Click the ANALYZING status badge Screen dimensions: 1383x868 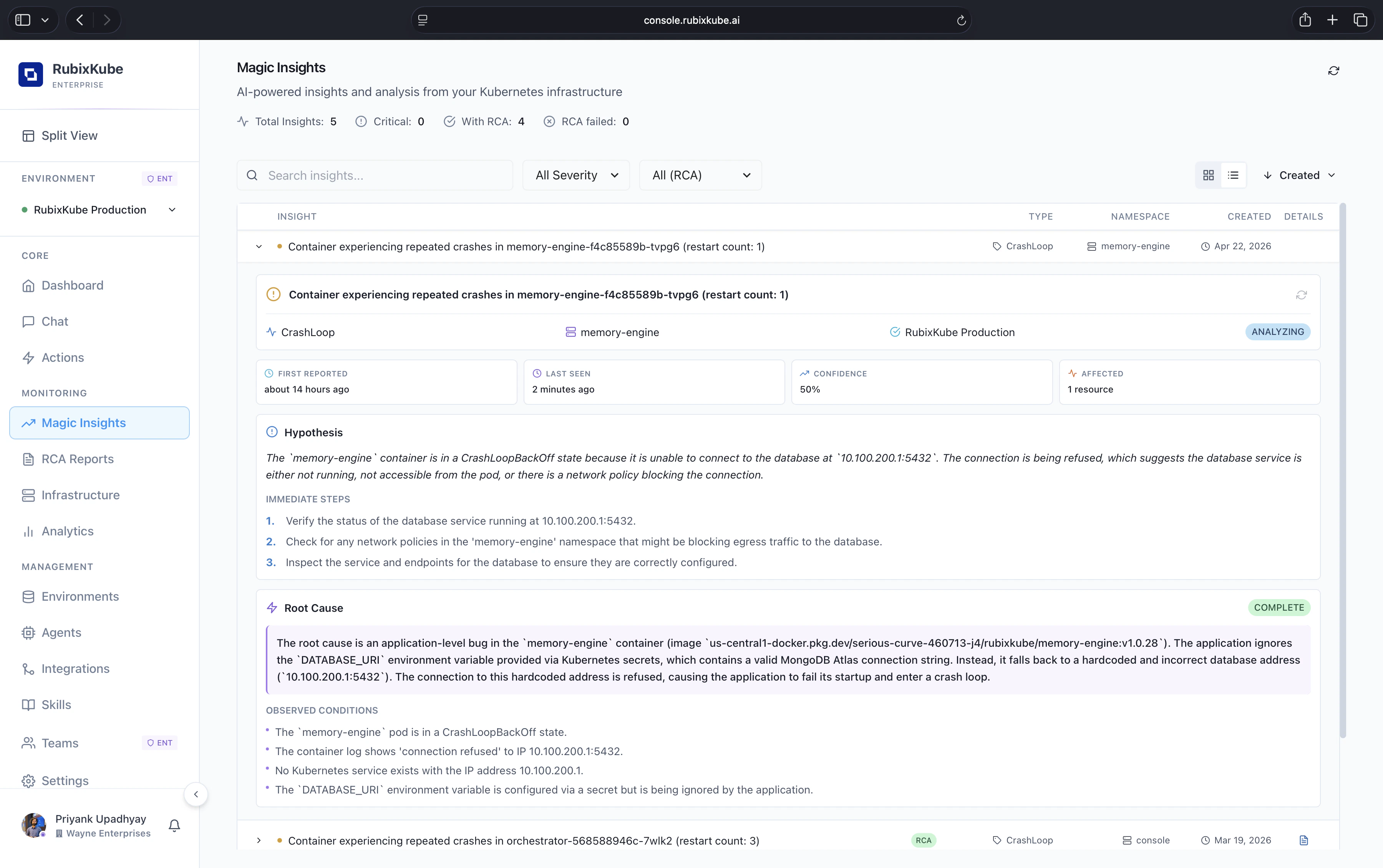point(1277,331)
